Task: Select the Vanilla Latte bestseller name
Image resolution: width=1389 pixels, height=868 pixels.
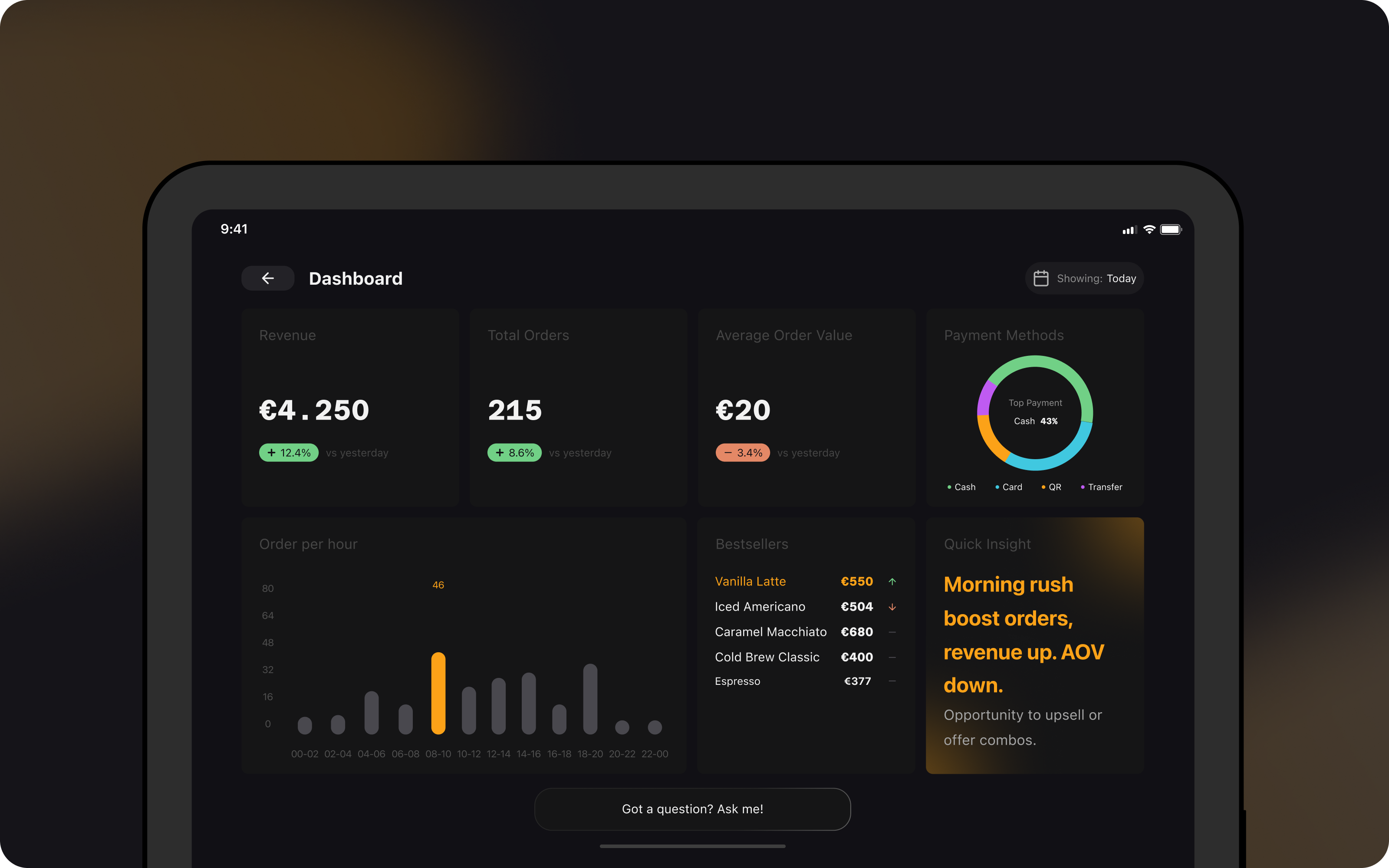Action: coord(750,582)
